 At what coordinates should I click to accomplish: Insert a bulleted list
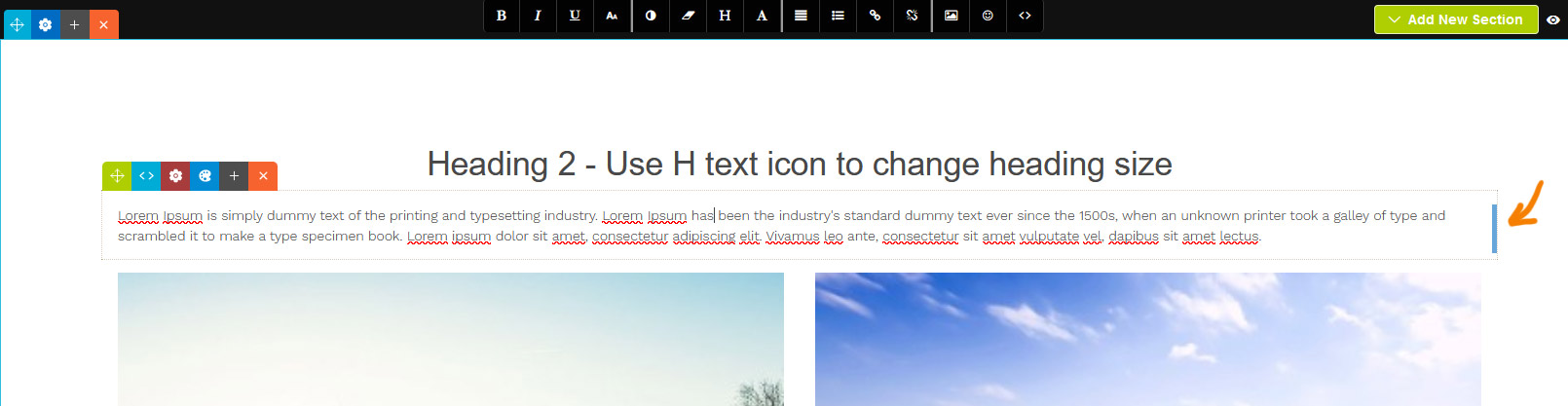(x=838, y=16)
